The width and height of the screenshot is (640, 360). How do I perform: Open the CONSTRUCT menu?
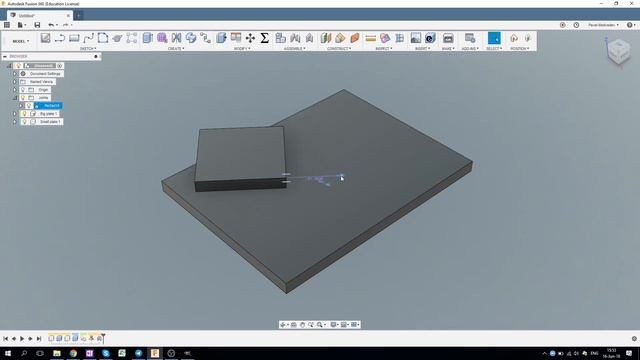[339, 49]
